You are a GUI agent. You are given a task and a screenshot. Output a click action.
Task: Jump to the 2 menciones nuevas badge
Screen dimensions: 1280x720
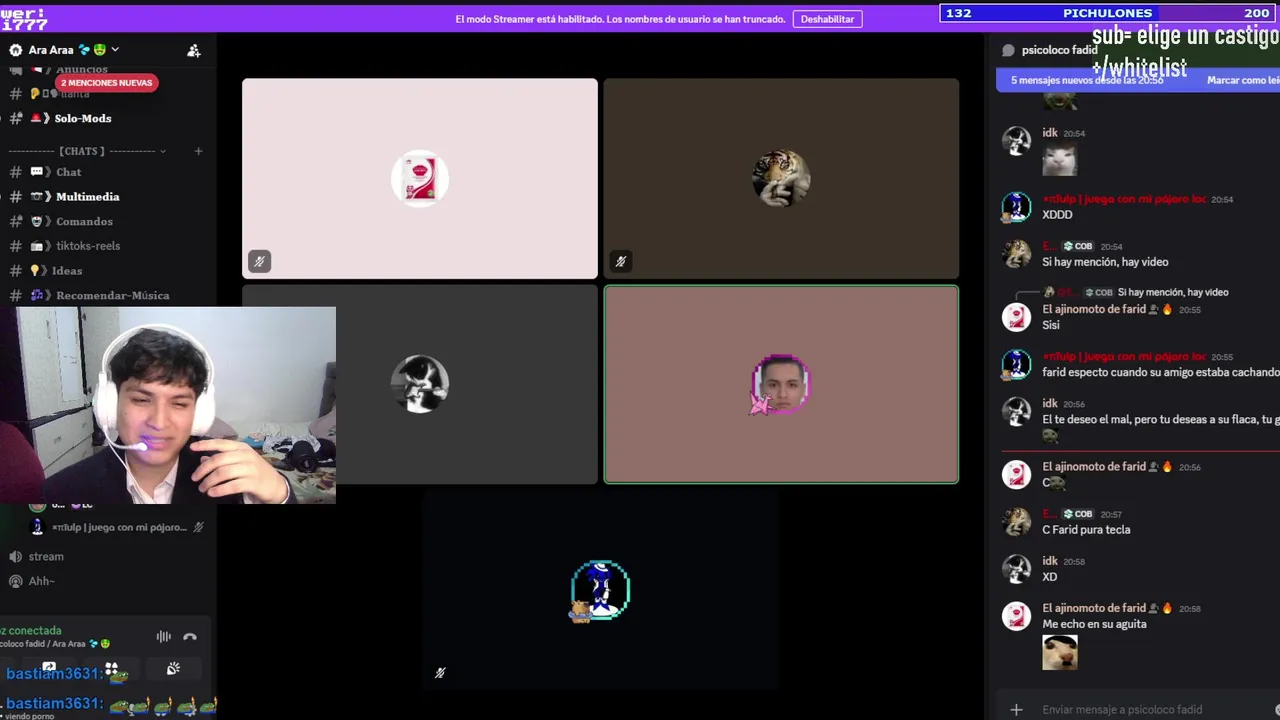click(x=106, y=83)
